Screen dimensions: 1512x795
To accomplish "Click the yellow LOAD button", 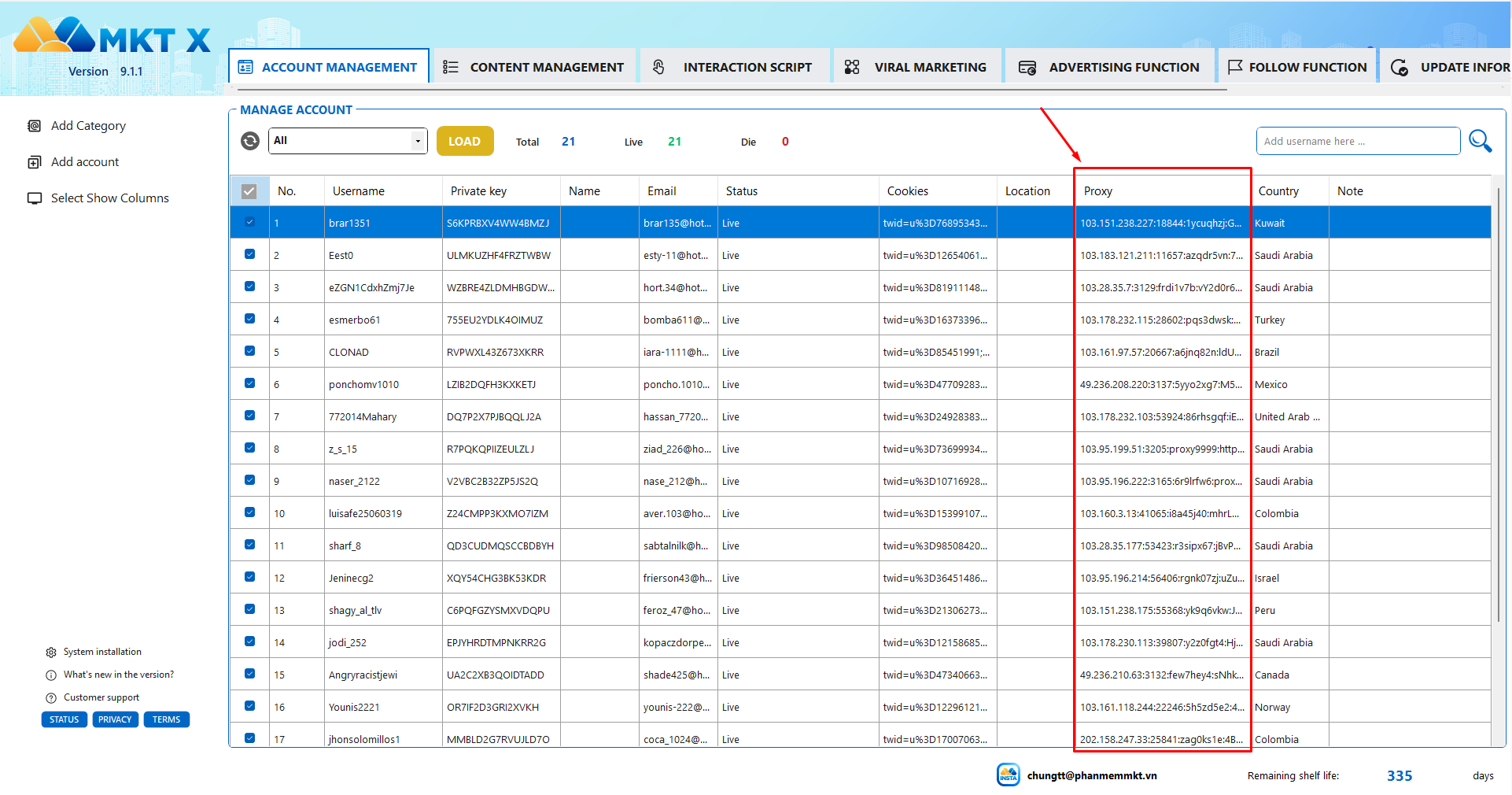I will pos(465,141).
